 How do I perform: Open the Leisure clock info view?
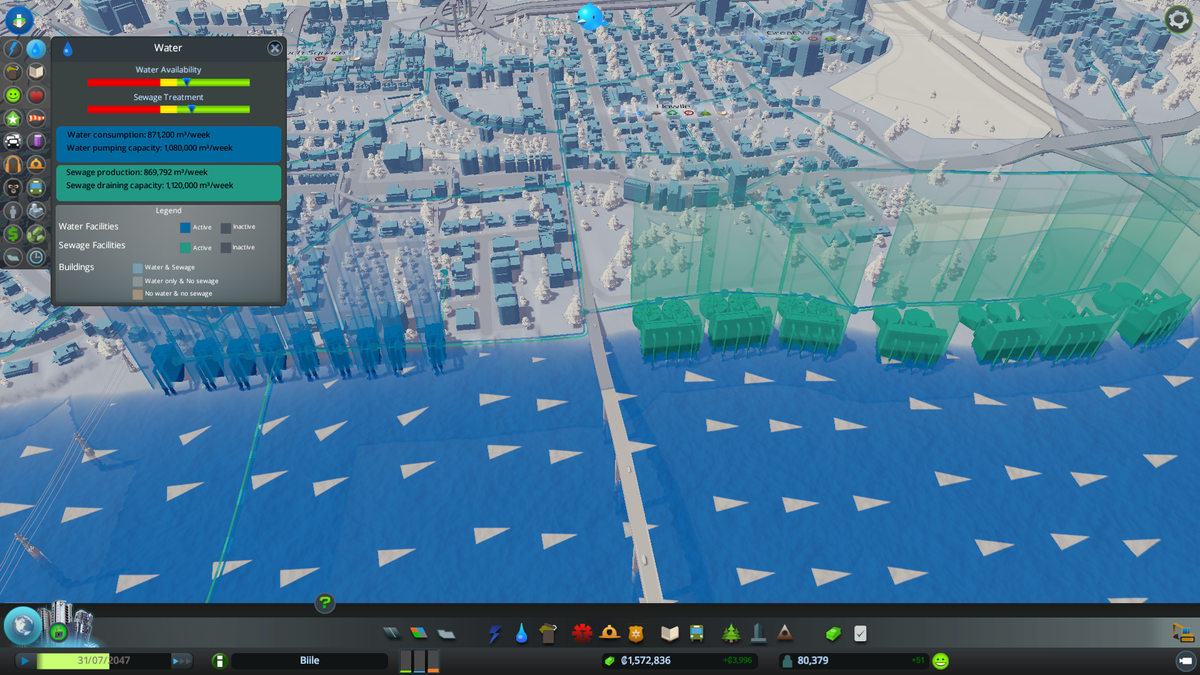(x=37, y=257)
